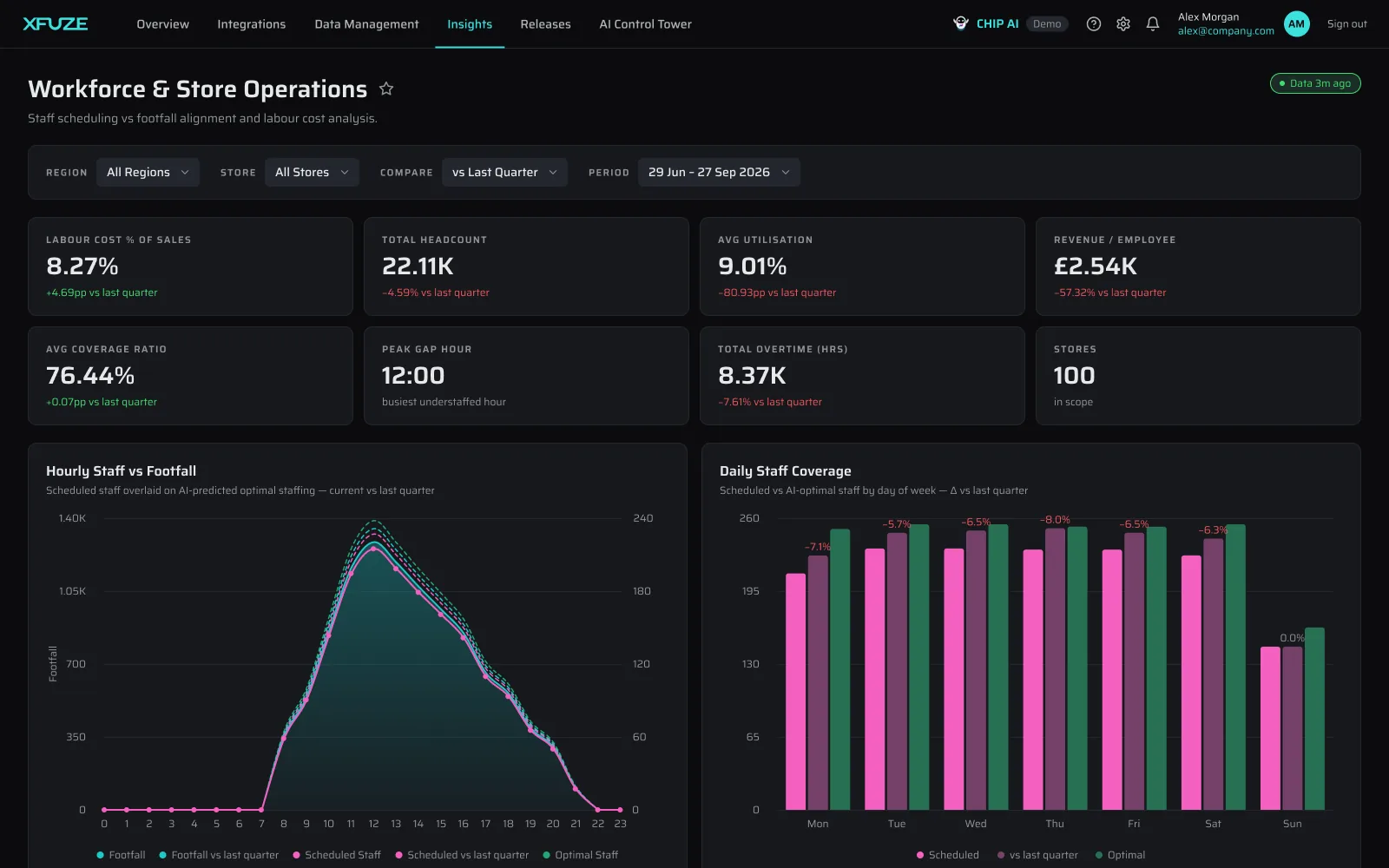Click the Avg Utilisation 9.01% value
Image resolution: width=1389 pixels, height=868 pixels.
coord(753,266)
